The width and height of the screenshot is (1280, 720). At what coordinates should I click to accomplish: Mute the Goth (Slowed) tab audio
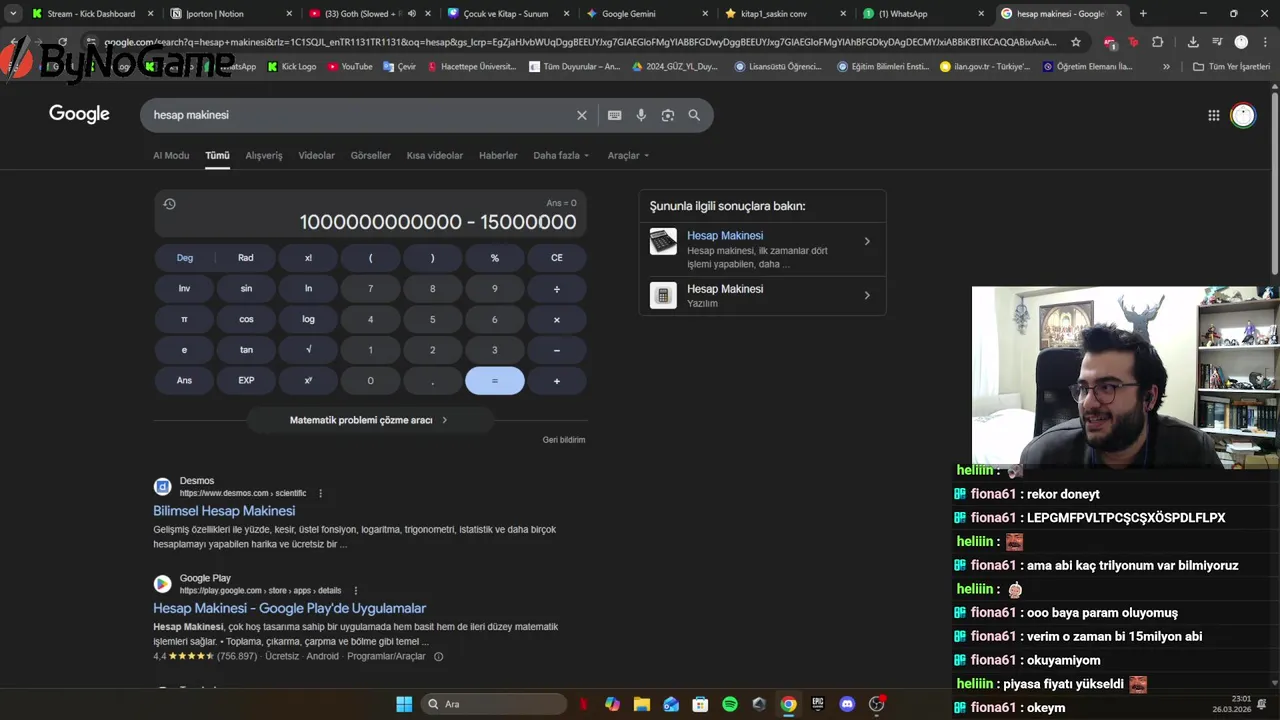pos(411,14)
